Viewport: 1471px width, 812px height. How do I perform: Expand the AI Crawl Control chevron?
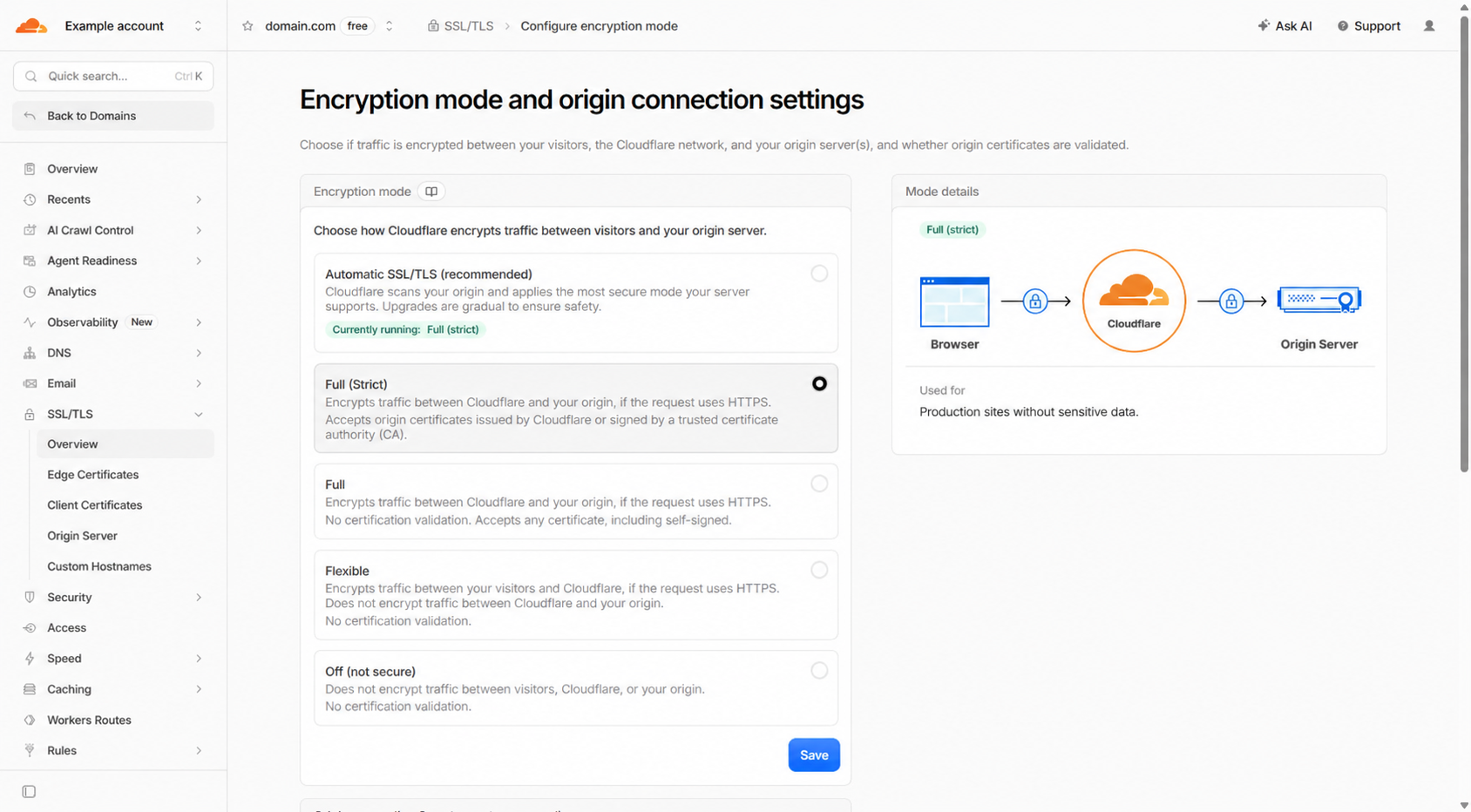click(x=199, y=230)
